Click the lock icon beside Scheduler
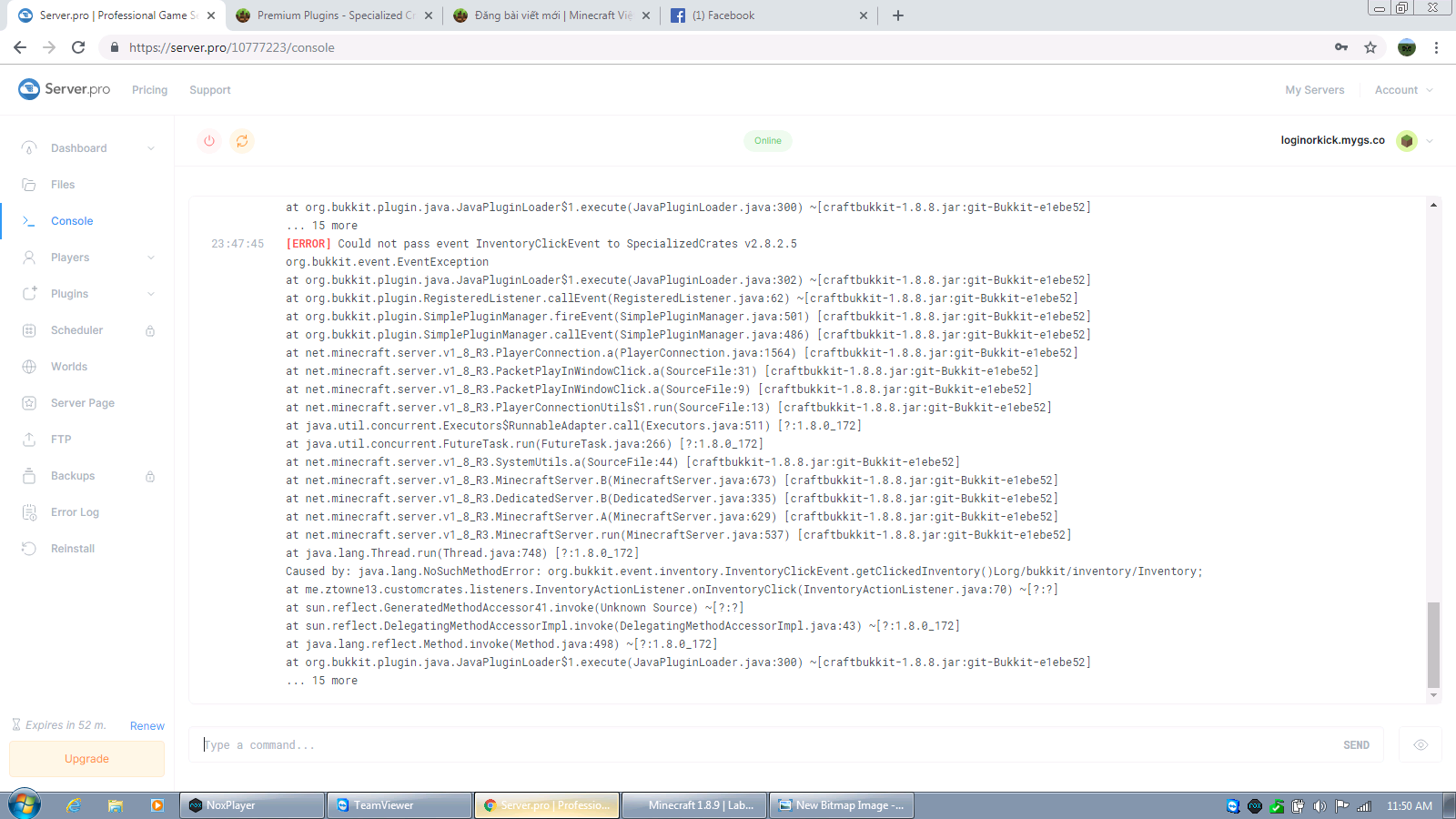 click(150, 331)
